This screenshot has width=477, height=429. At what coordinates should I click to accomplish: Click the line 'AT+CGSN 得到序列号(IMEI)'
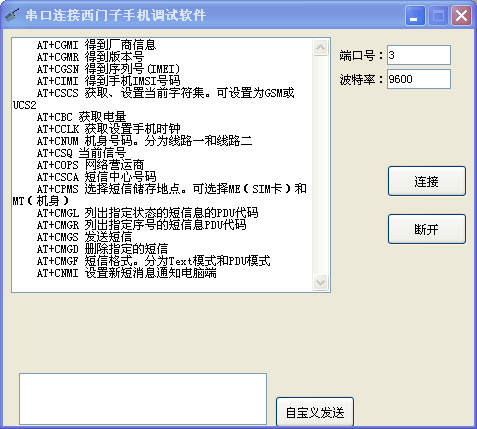click(x=108, y=69)
